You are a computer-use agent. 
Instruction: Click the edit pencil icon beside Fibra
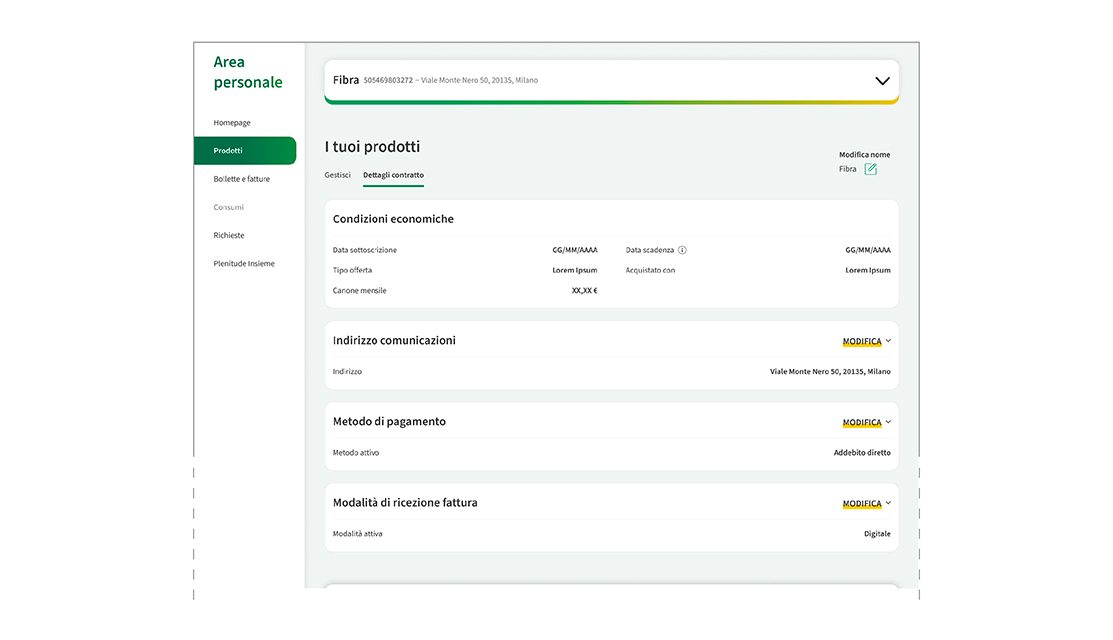870,169
